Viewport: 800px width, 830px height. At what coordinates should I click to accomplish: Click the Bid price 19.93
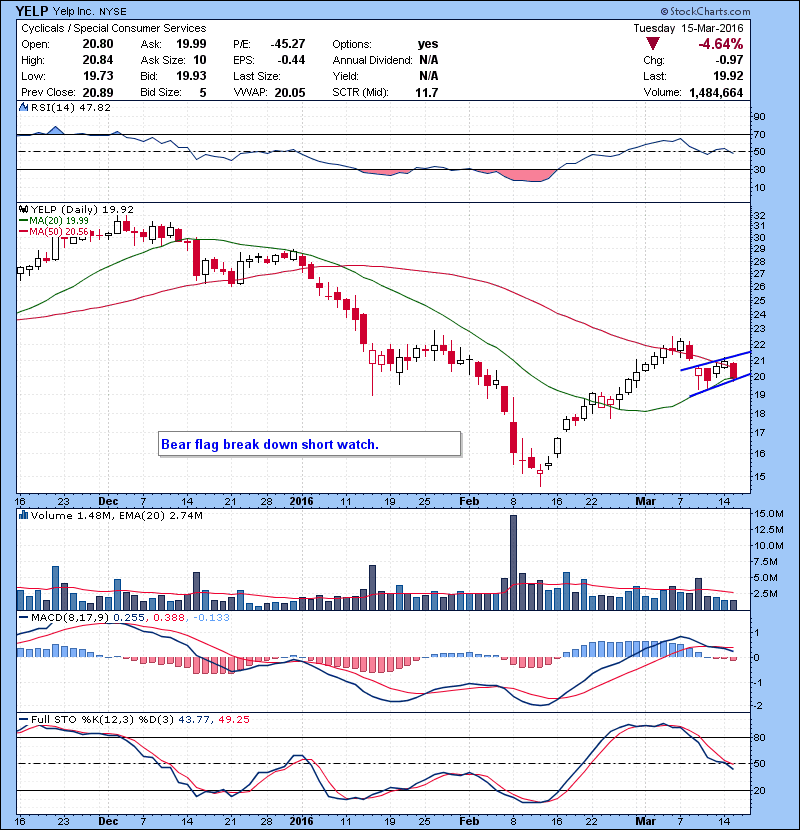191,76
